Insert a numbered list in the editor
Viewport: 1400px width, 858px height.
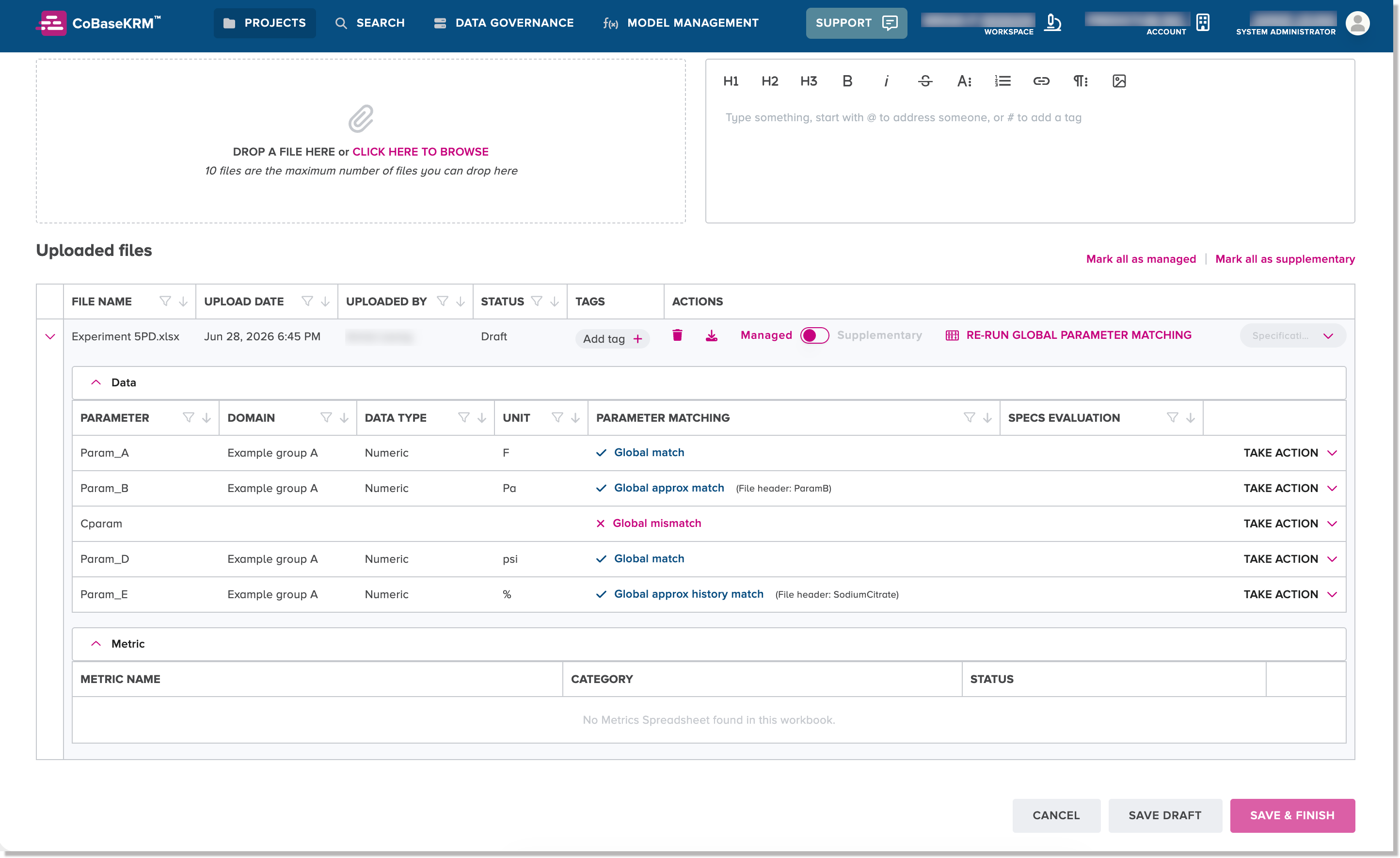coord(1002,81)
